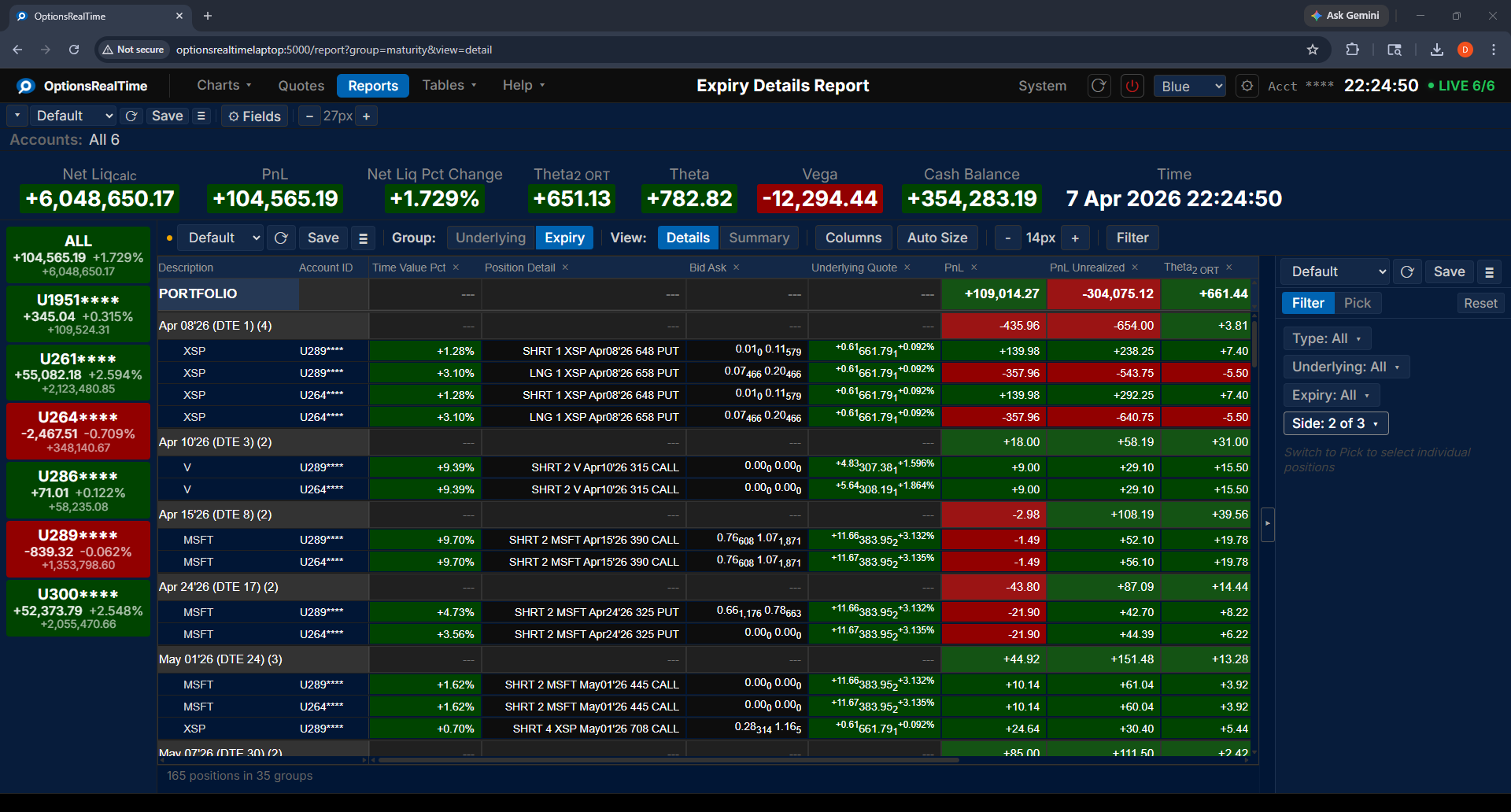The height and width of the screenshot is (812, 1511).
Task: Group positions by Underlying
Action: click(490, 238)
